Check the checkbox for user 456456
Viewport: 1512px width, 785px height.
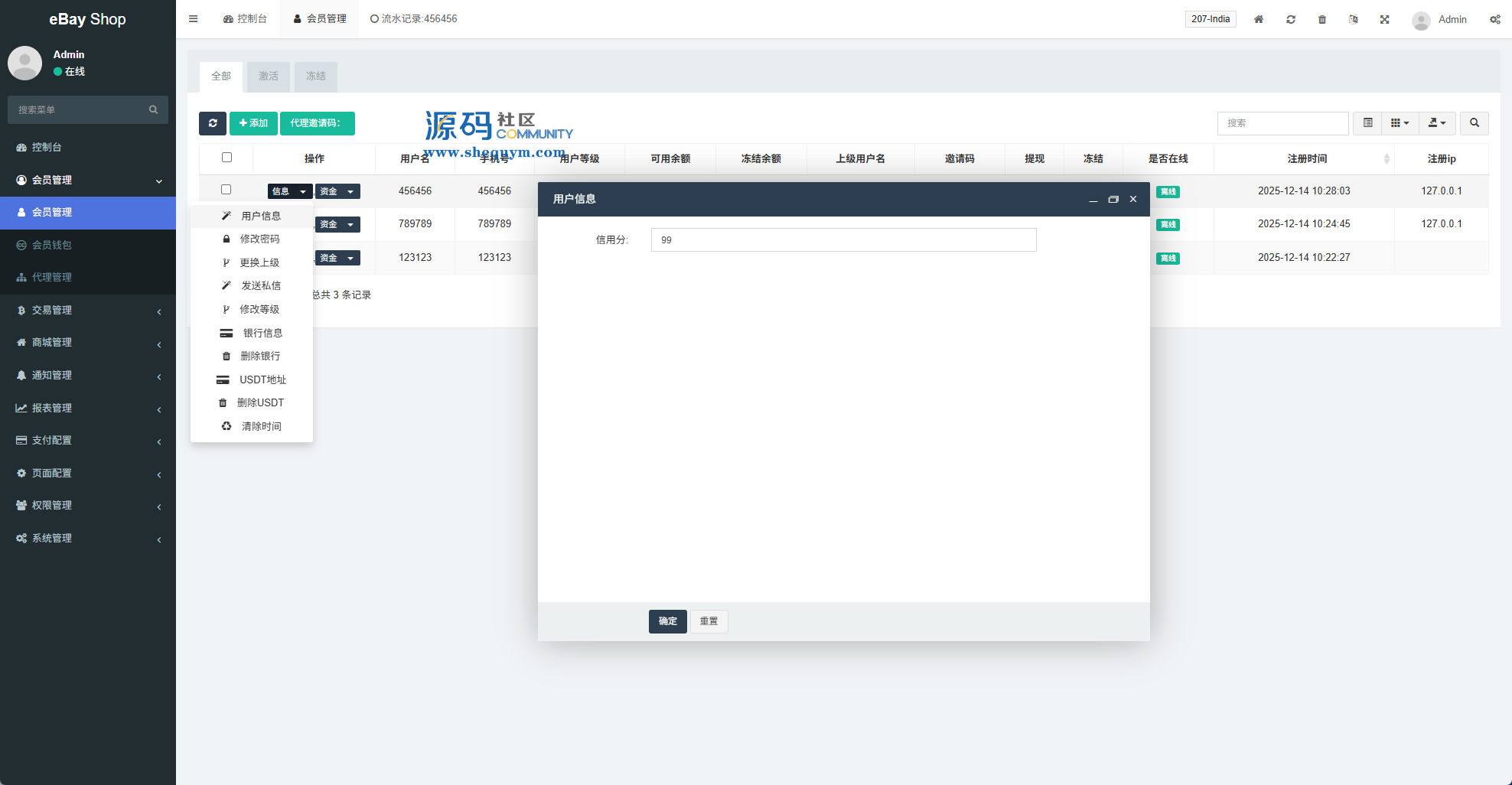[226, 190]
